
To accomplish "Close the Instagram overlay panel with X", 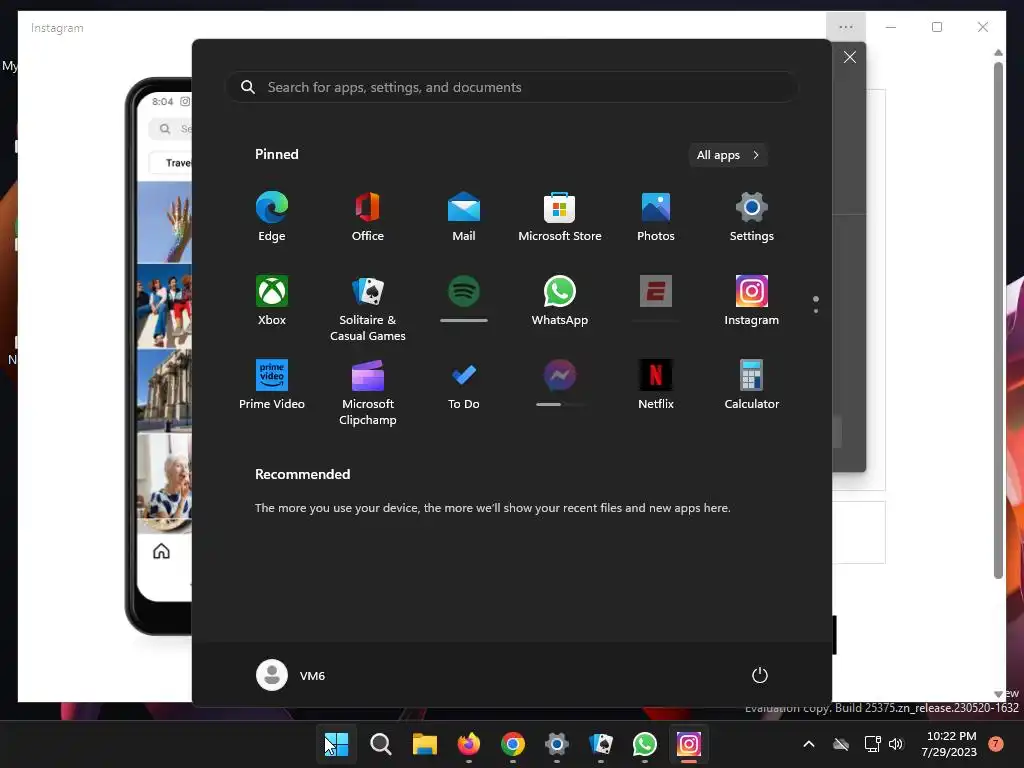I will point(850,57).
